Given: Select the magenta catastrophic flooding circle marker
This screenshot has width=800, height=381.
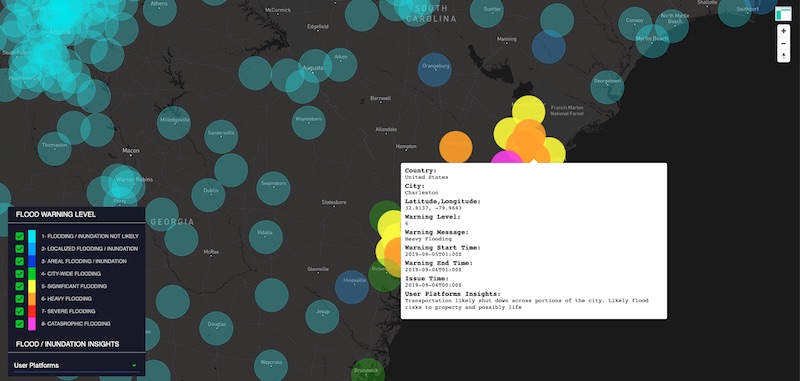Looking at the screenshot, I should [x=506, y=159].
